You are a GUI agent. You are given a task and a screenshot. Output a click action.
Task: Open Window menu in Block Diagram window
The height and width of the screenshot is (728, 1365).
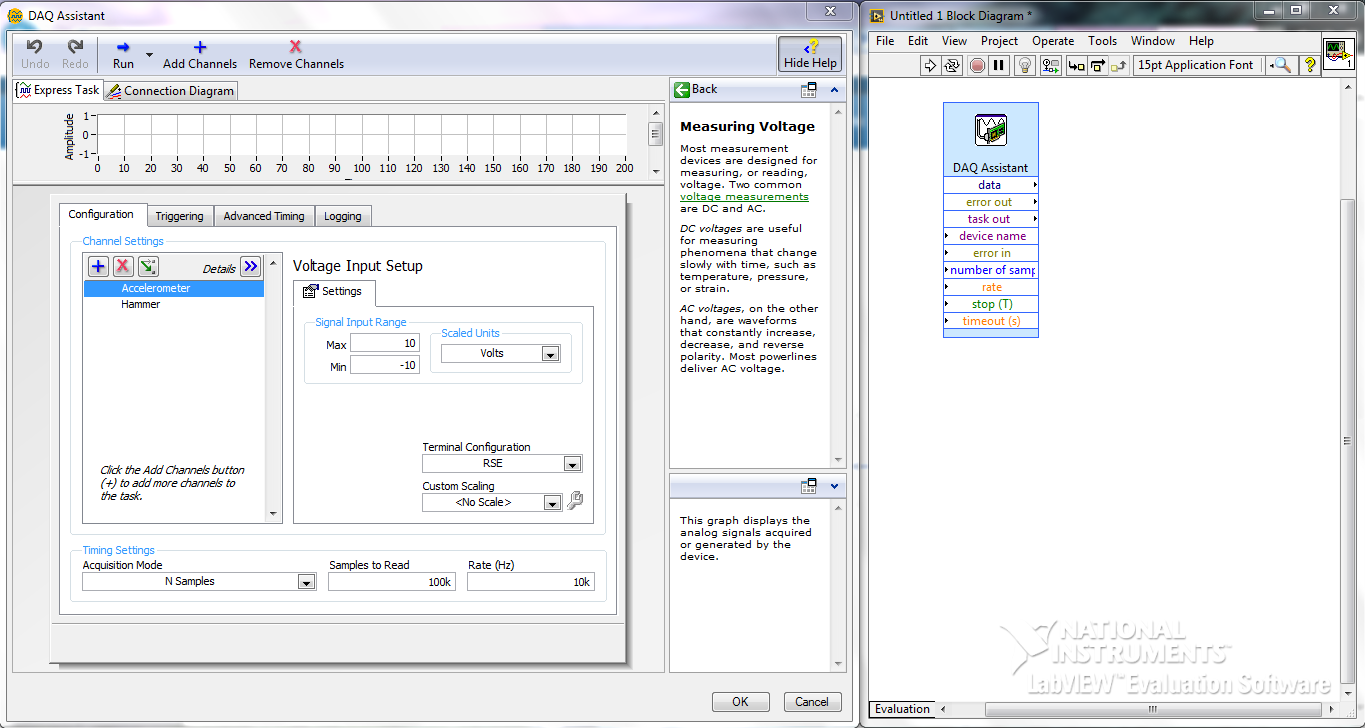1153,41
